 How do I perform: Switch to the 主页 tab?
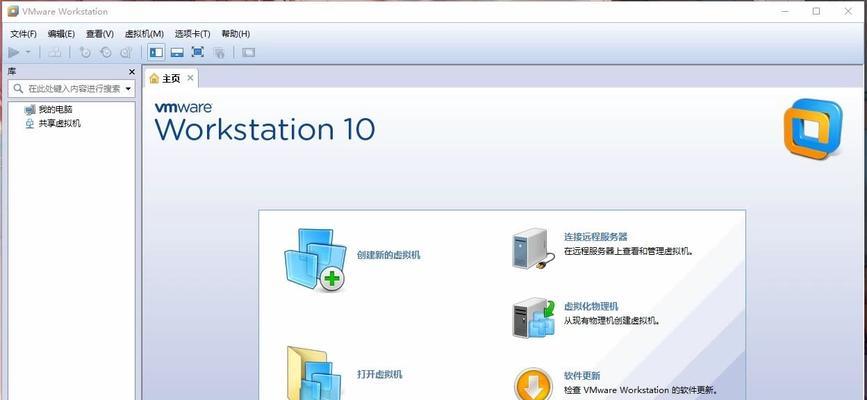pos(171,79)
